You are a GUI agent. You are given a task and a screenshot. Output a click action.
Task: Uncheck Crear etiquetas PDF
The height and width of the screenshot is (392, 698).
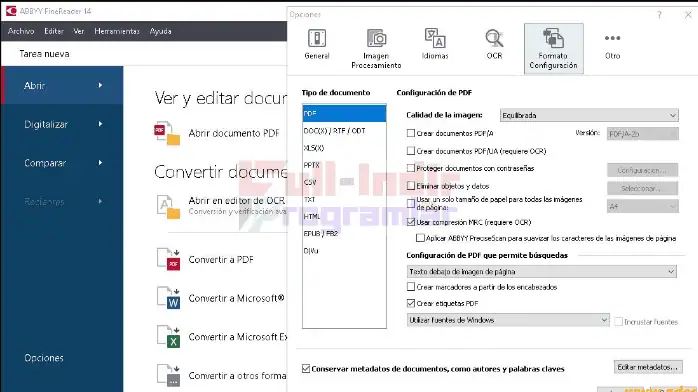coord(410,303)
